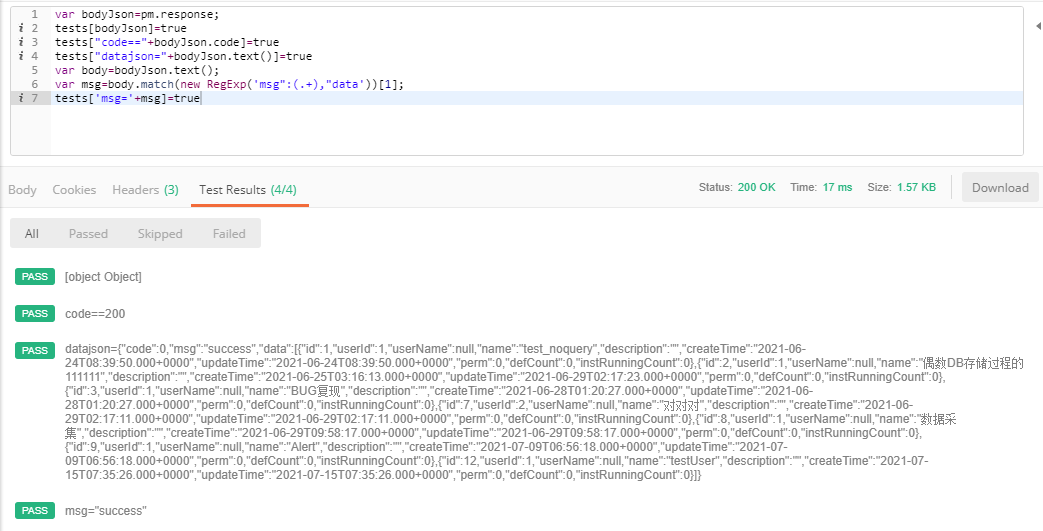
Task: Place cursor on RegExp match line 6
Action: pos(229,84)
